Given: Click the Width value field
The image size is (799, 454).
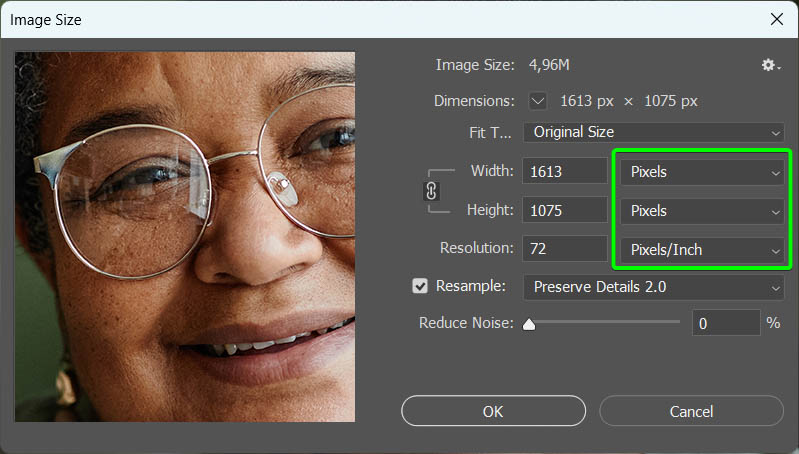Looking at the screenshot, I should (564, 172).
